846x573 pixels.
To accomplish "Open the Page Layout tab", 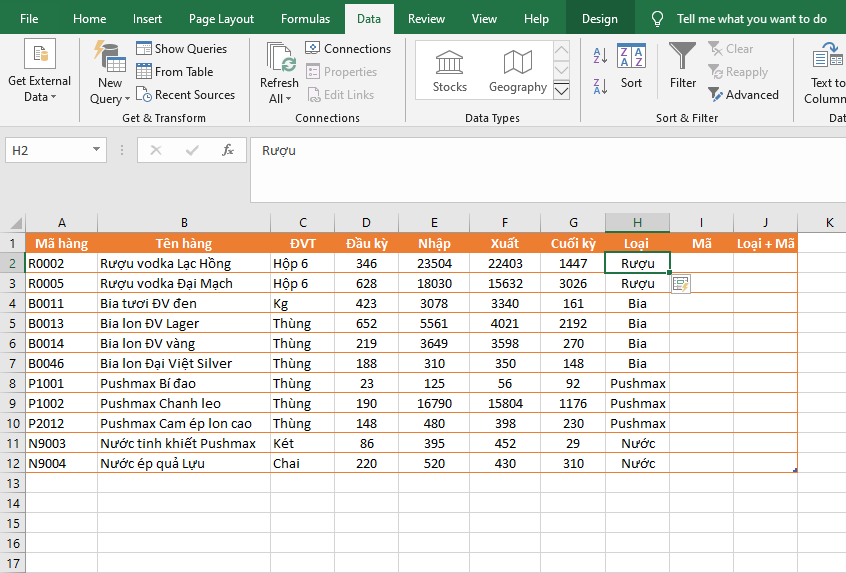I will (x=221, y=19).
